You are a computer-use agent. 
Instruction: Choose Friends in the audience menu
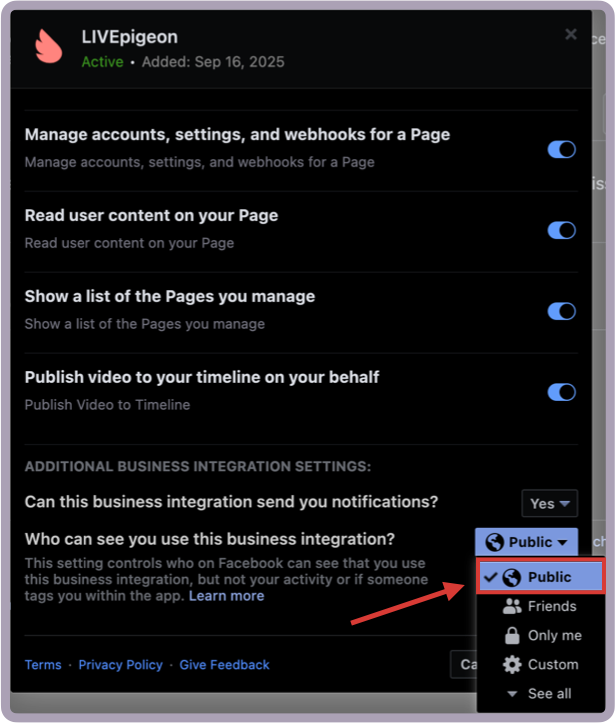point(540,606)
